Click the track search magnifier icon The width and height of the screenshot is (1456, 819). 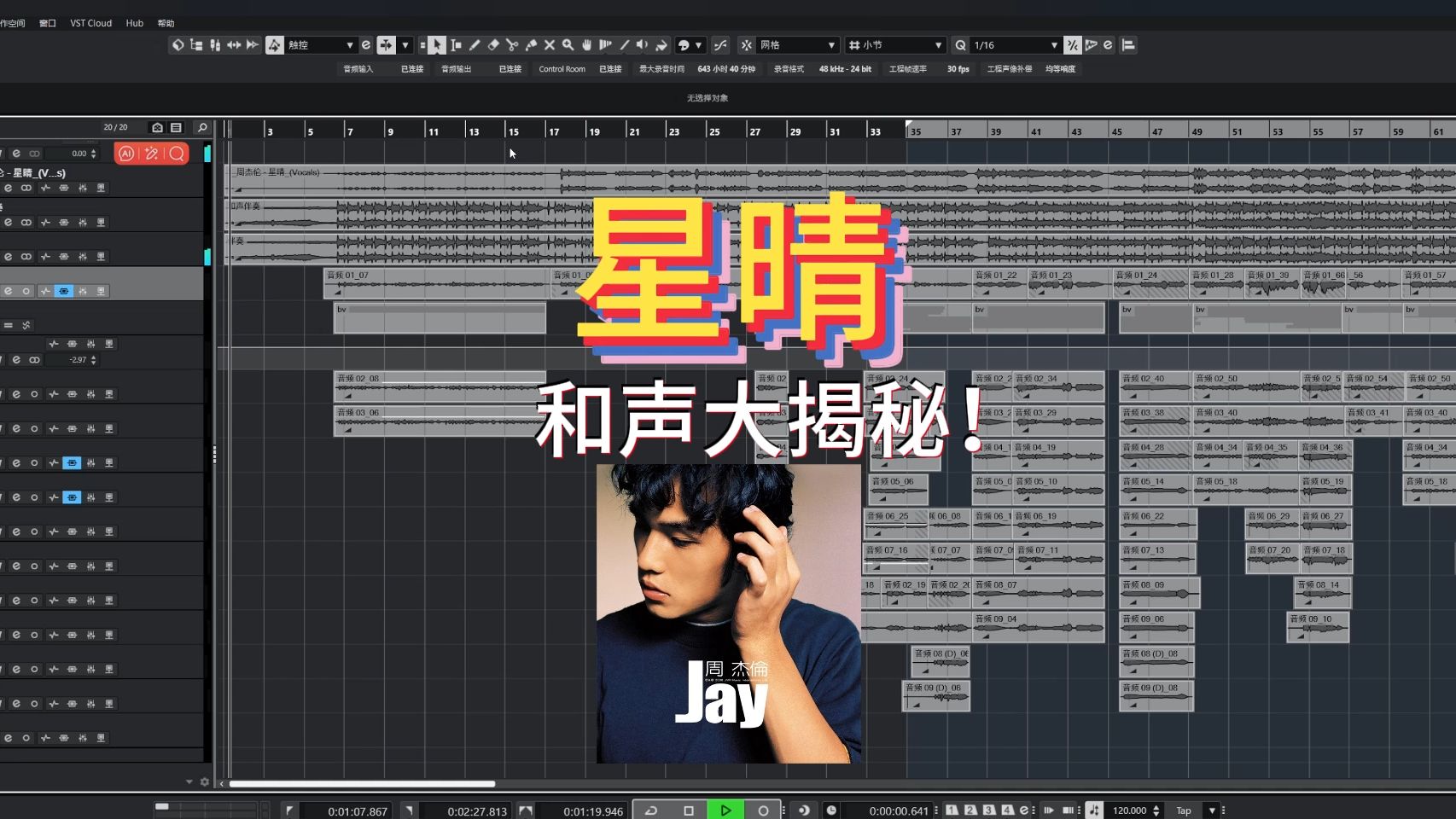[x=202, y=127]
